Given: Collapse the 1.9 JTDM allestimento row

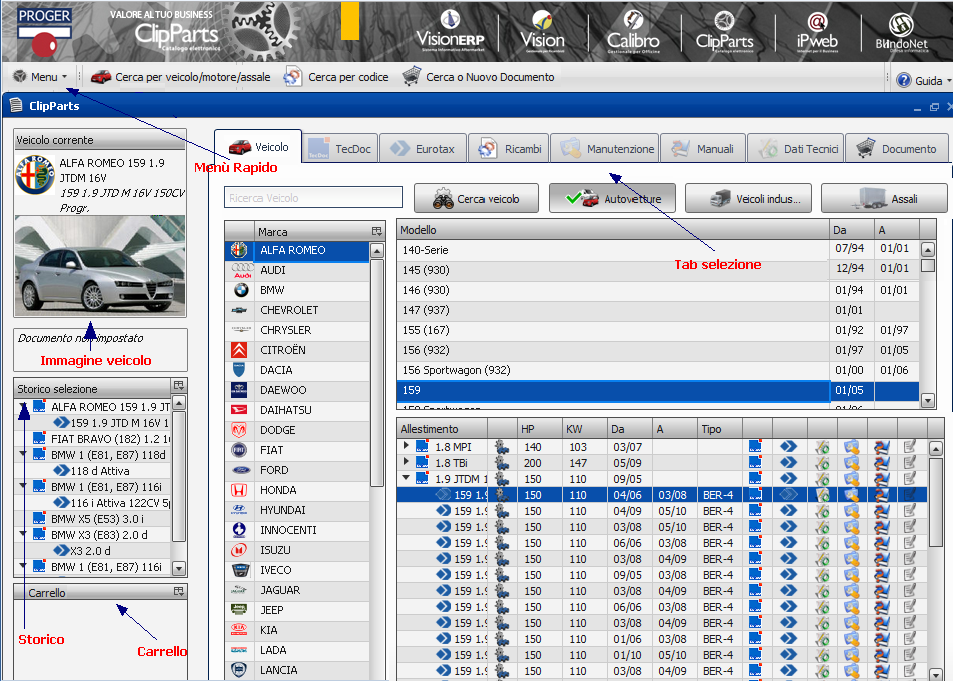Looking at the screenshot, I should 406,478.
